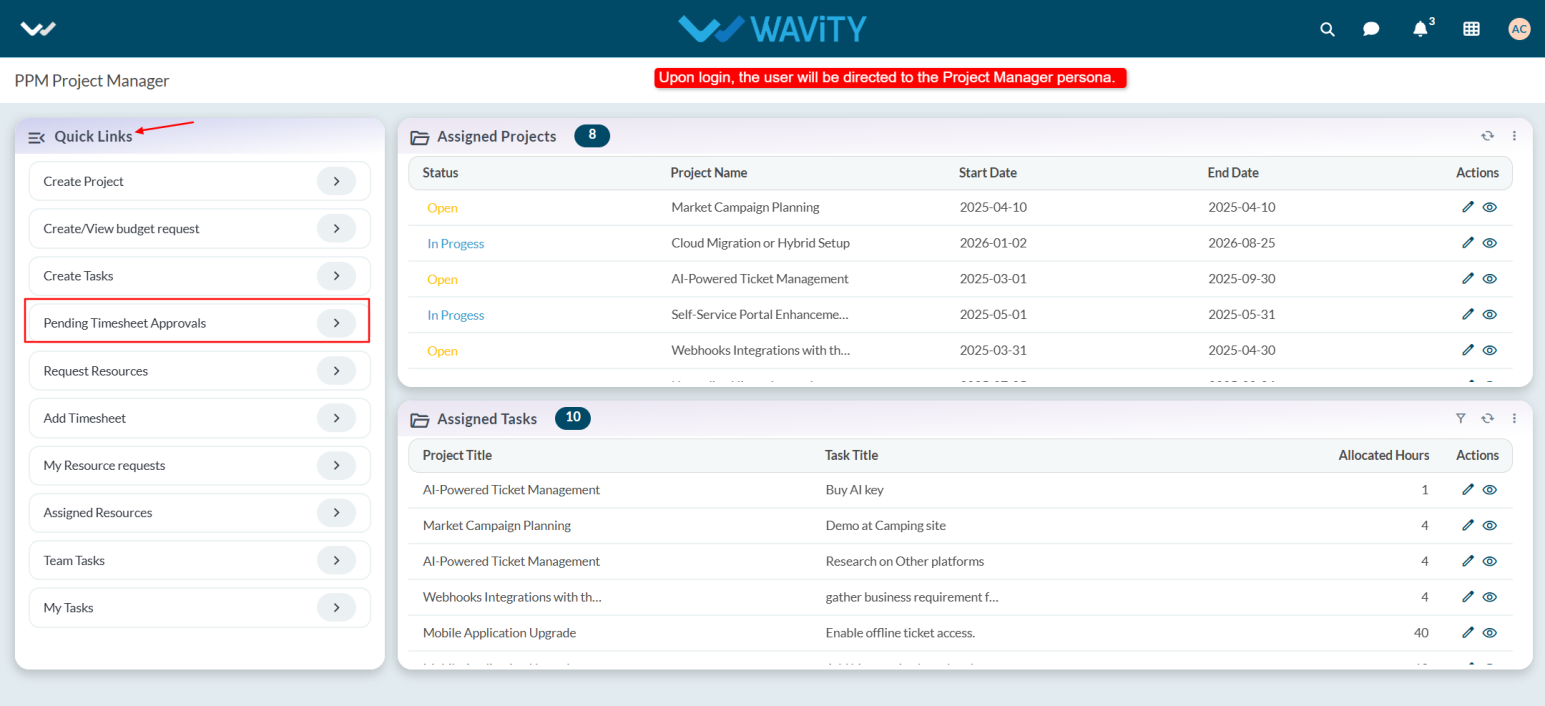The image size is (1545, 706).
Task: Select My Tasks quick link
Action: [200, 608]
